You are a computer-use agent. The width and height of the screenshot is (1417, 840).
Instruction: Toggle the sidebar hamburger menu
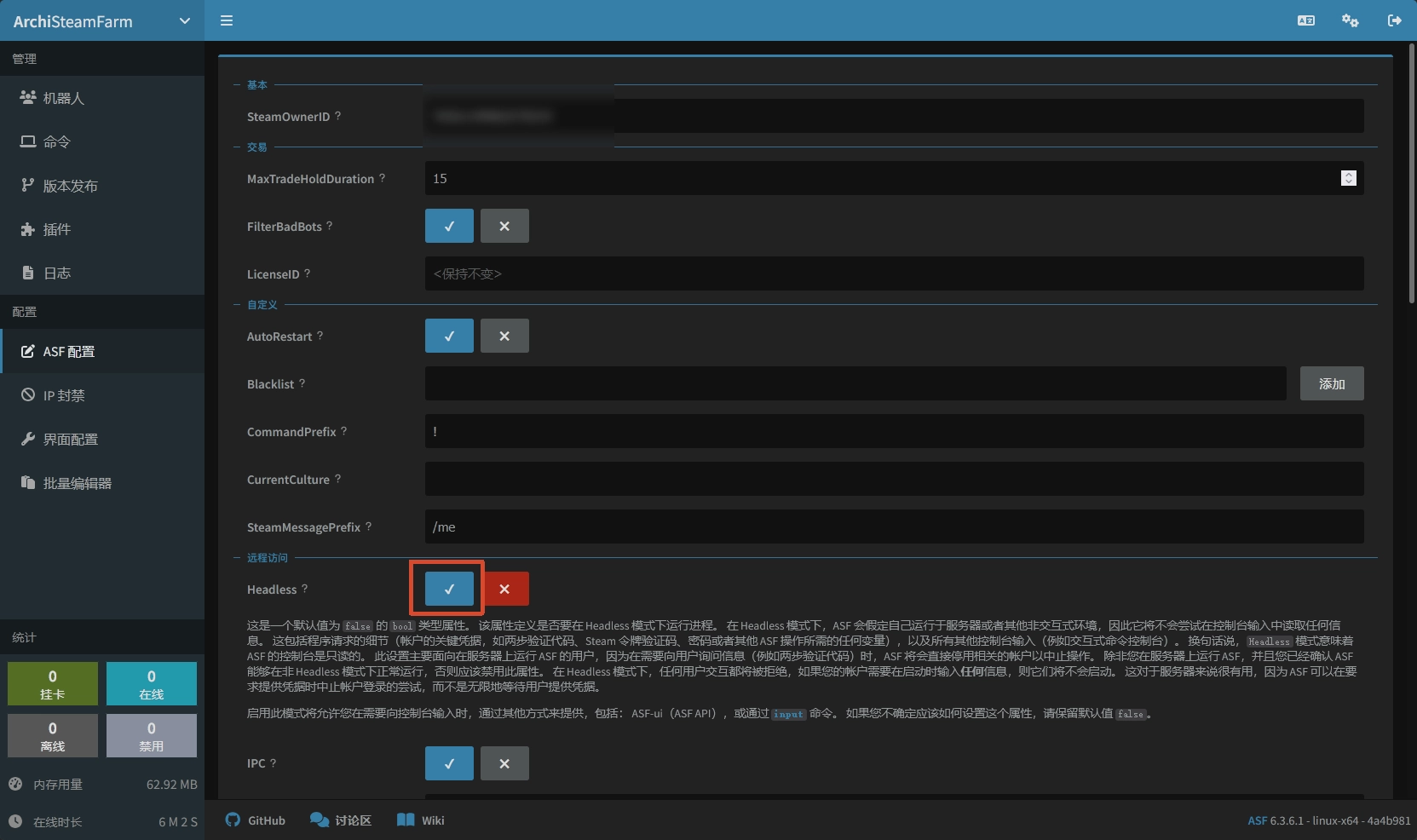click(x=227, y=20)
